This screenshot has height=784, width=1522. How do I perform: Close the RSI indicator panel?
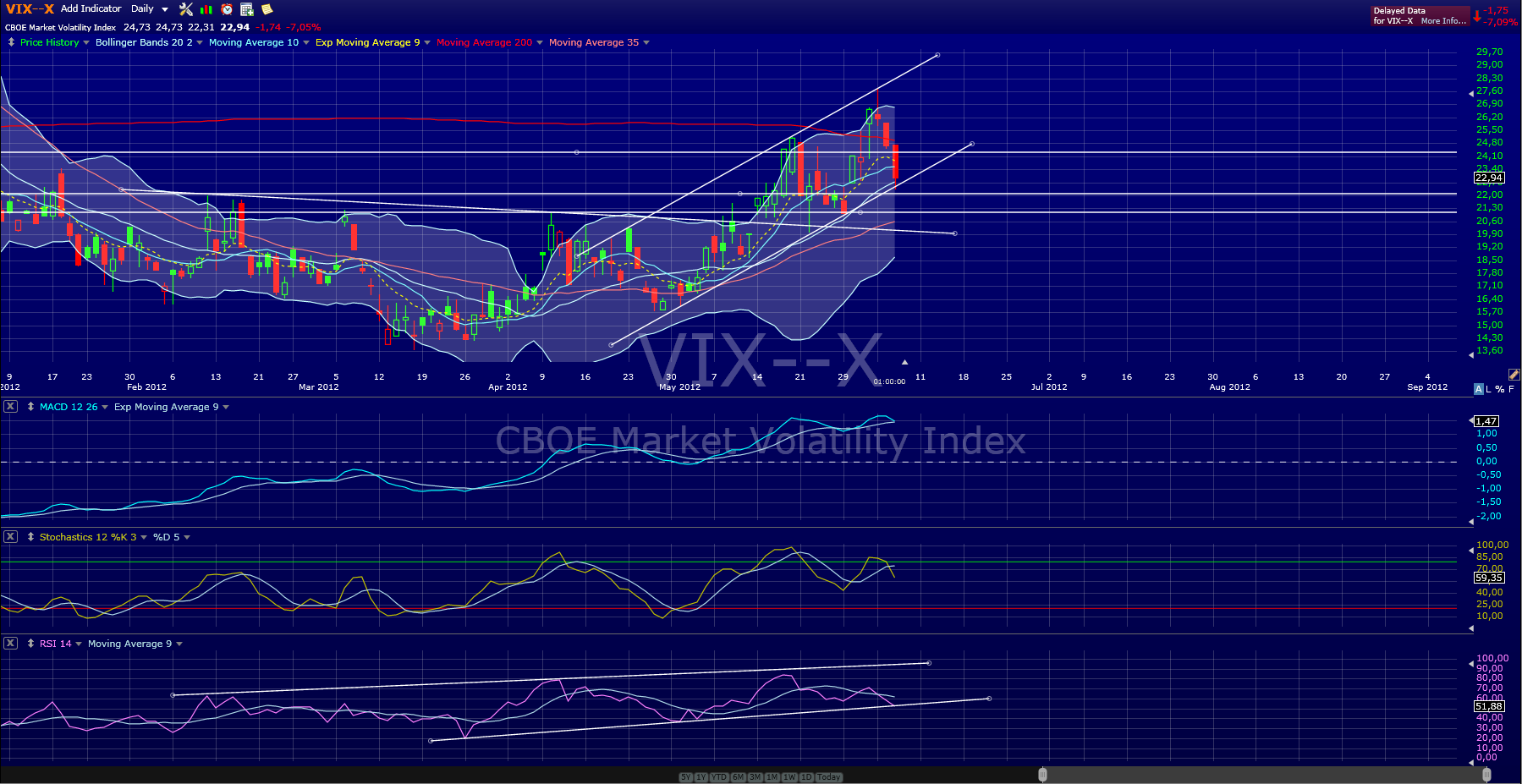tap(10, 644)
